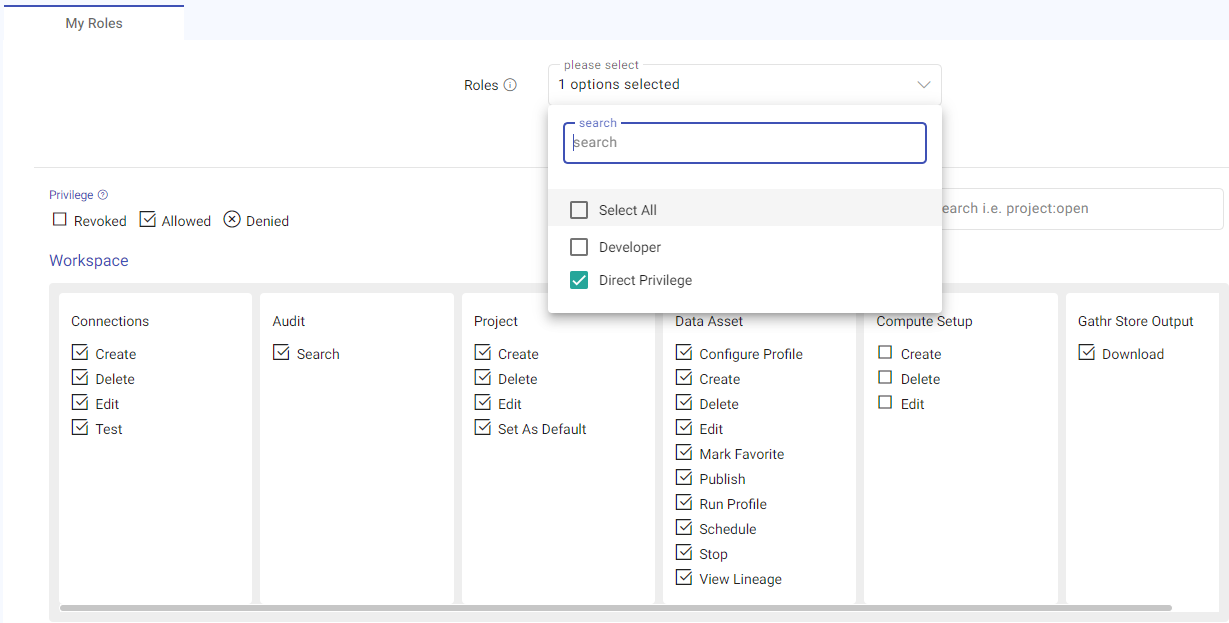The height and width of the screenshot is (623, 1229).
Task: Tick the Developer role checkbox
Action: [x=579, y=247]
